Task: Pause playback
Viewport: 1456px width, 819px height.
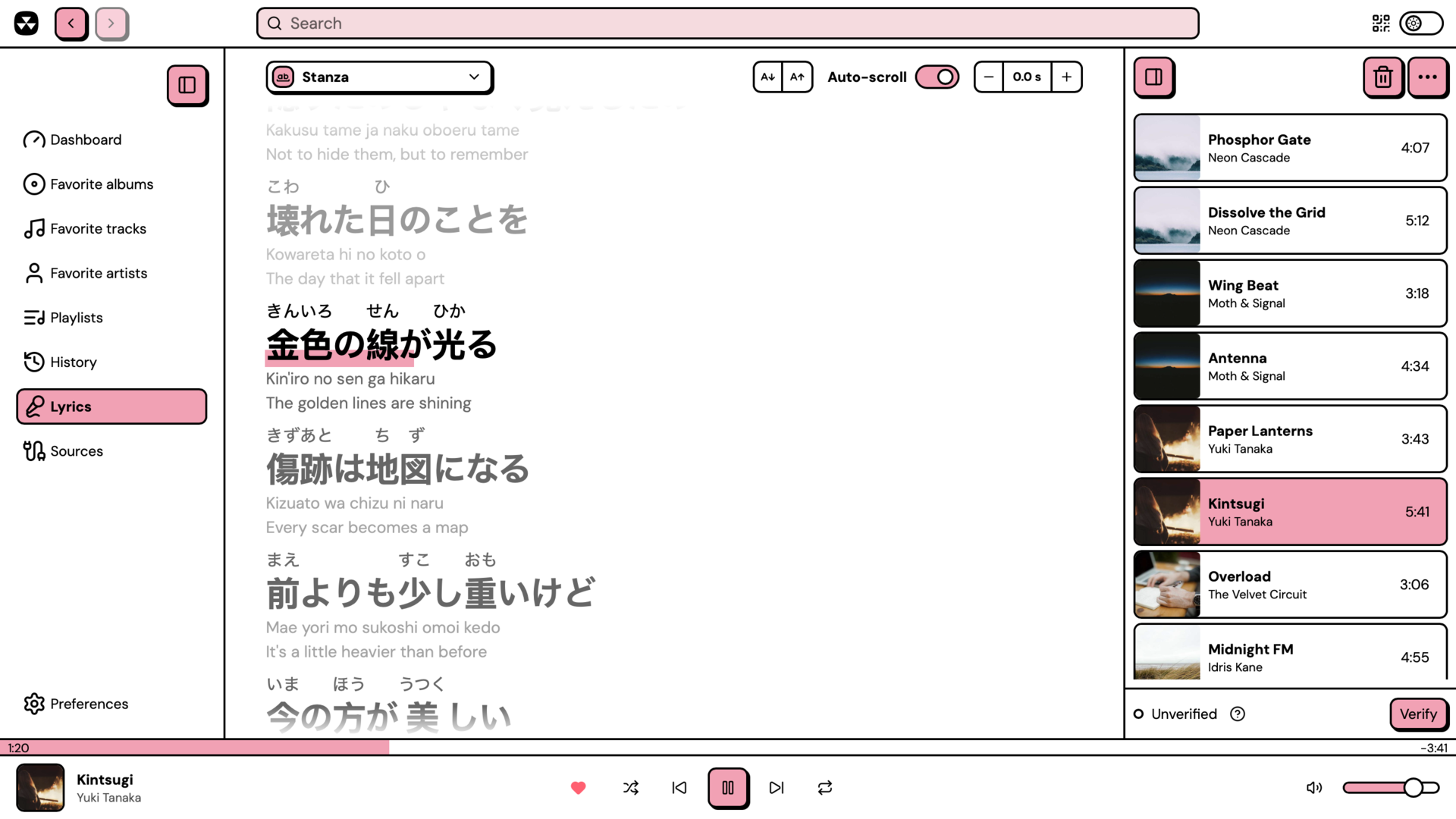Action: (x=728, y=788)
